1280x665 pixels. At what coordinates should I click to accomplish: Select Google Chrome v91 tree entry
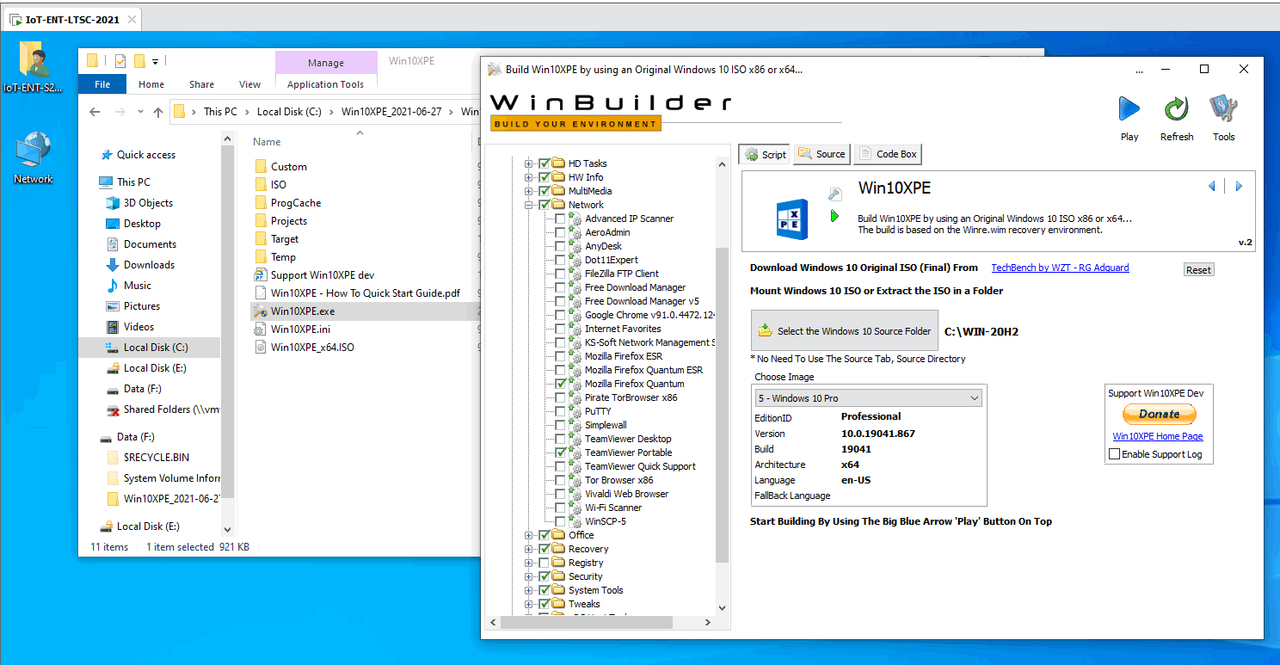[650, 315]
